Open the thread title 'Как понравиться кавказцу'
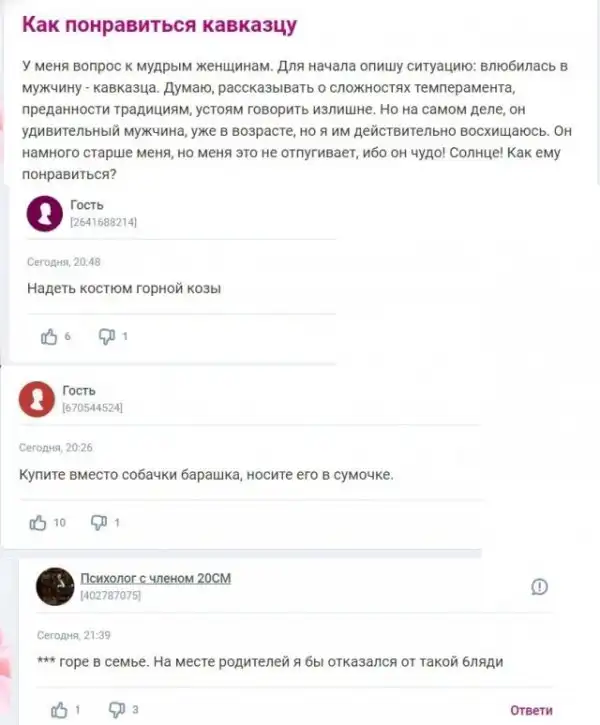The height and width of the screenshot is (725, 600). (x=159, y=25)
